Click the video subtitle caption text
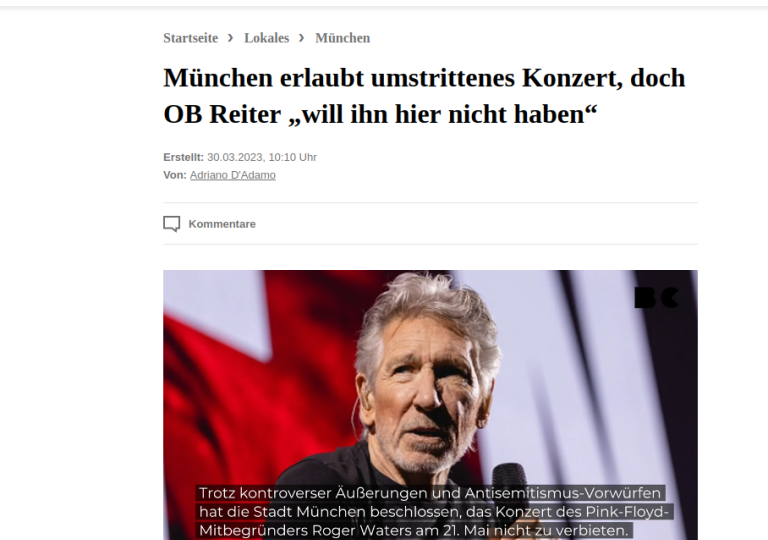This screenshot has height=540, width=768. pos(434,512)
